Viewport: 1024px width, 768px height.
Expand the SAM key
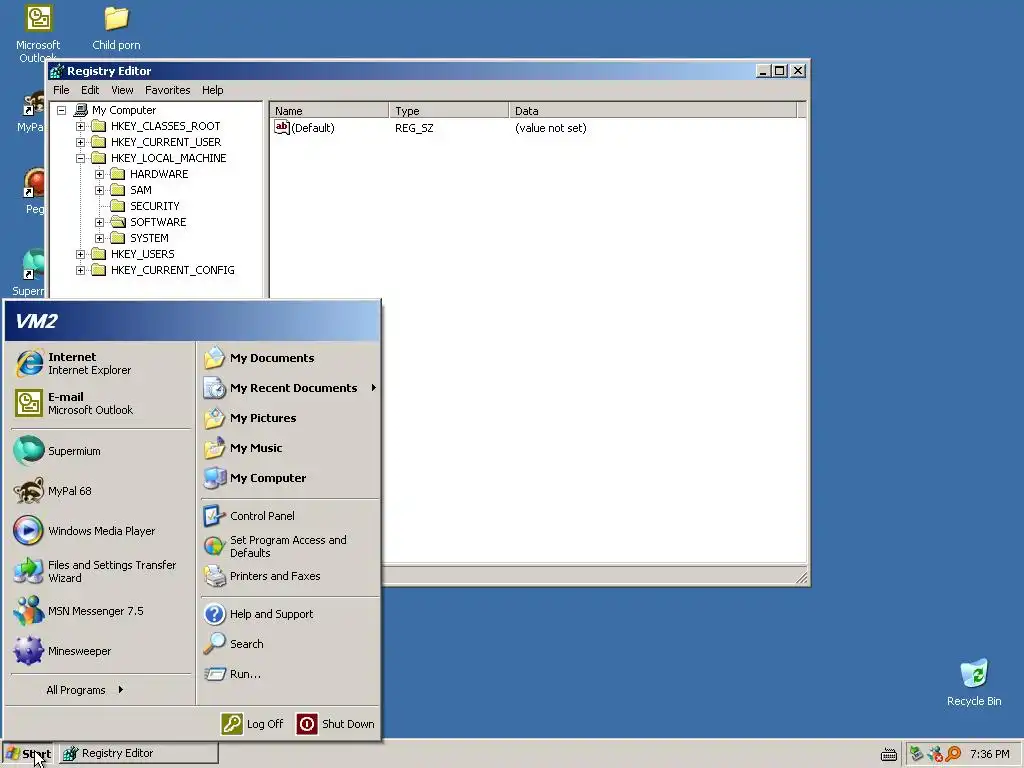tap(99, 190)
